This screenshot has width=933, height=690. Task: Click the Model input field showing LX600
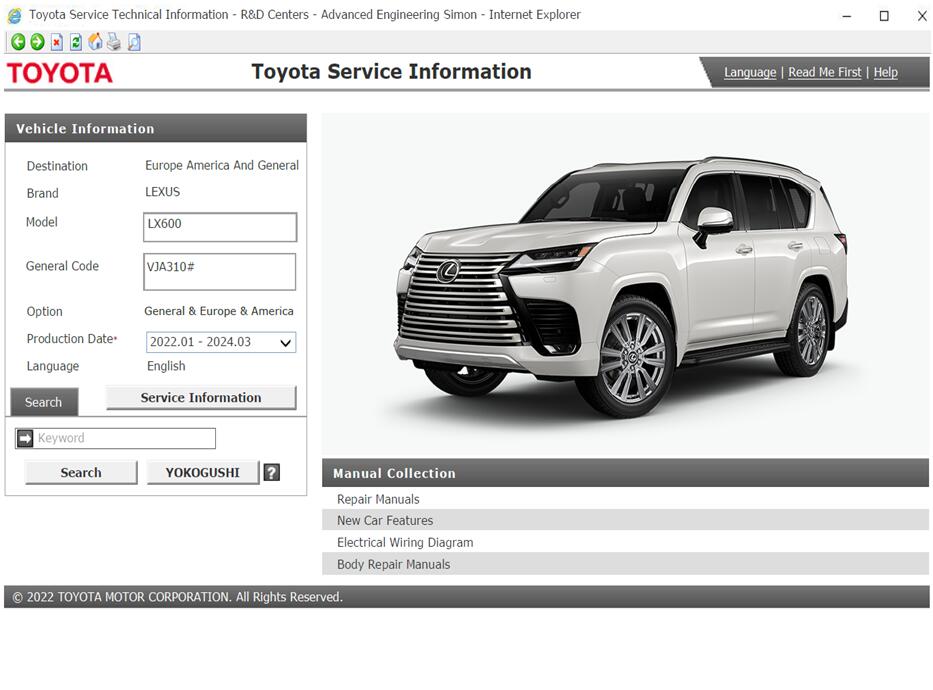pyautogui.click(x=220, y=227)
